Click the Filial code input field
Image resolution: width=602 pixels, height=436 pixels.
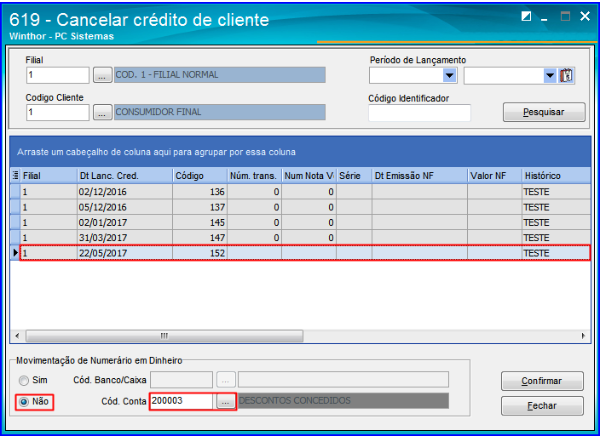58,75
